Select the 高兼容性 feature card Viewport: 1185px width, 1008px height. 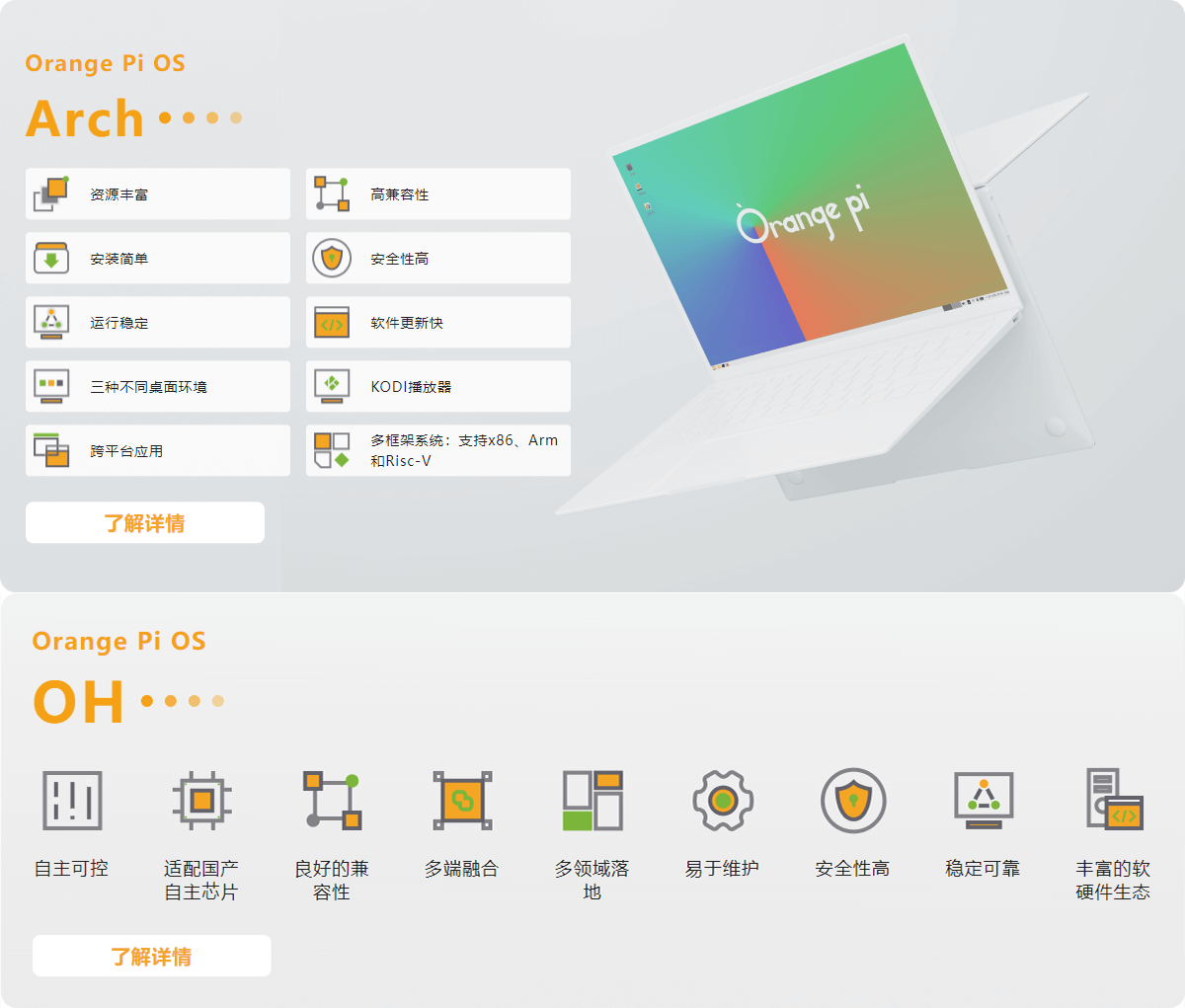438,194
